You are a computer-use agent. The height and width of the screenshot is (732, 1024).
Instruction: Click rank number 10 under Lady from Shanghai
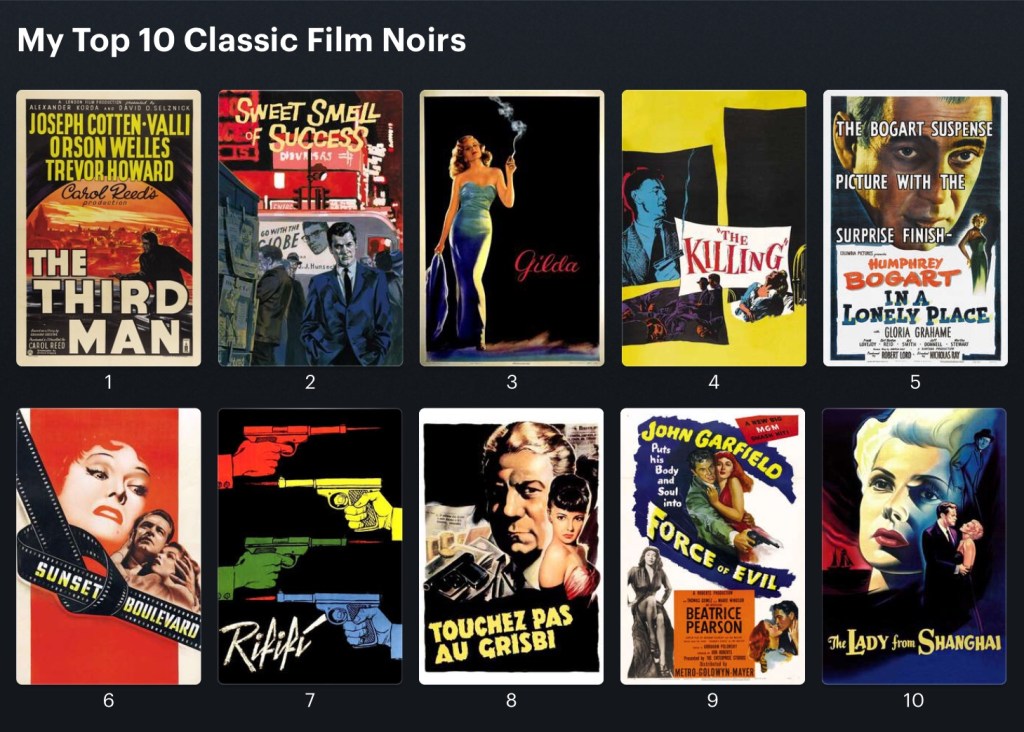click(914, 701)
